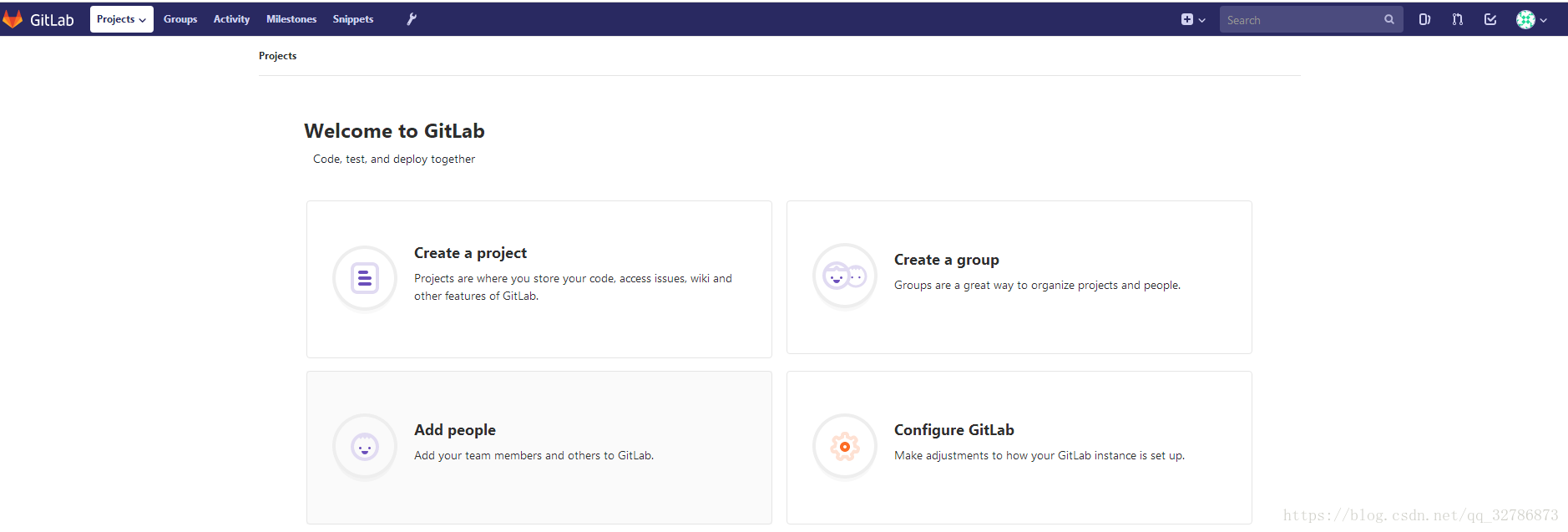Open the Todos checkmark icon
This screenshot has height=532, width=1568.
point(1490,19)
